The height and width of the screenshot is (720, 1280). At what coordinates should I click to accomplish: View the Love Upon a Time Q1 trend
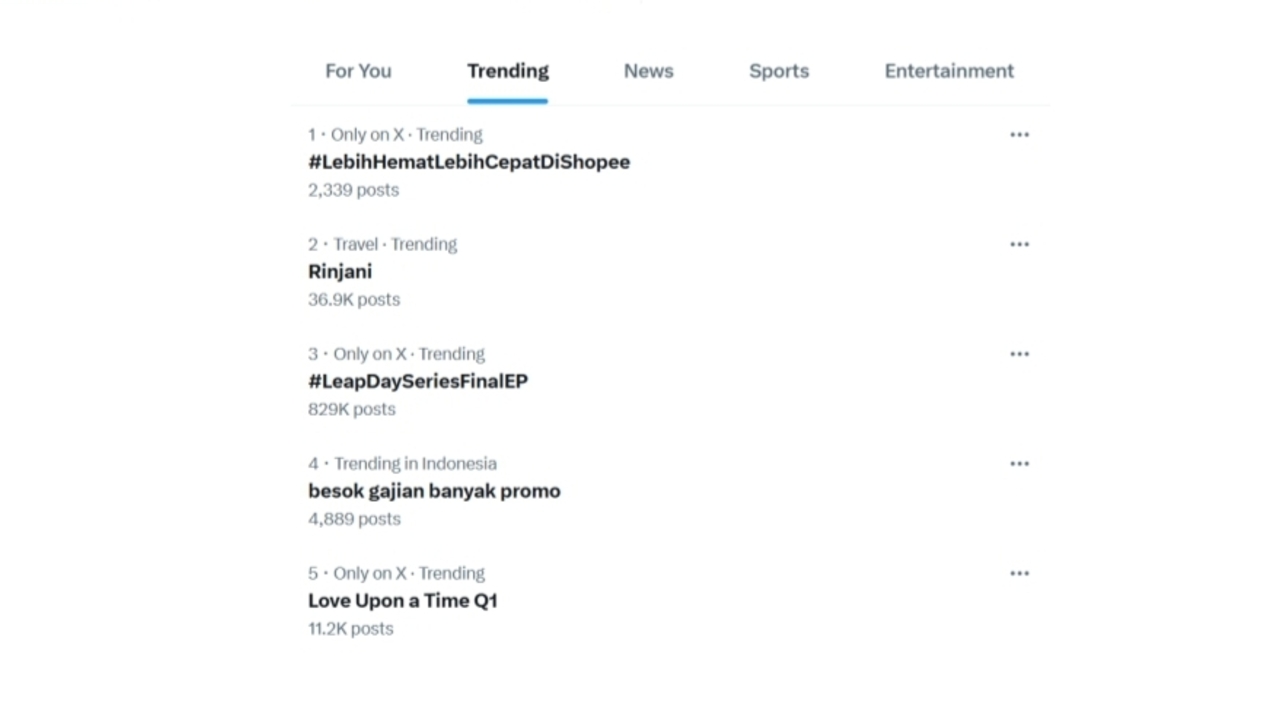tap(403, 601)
